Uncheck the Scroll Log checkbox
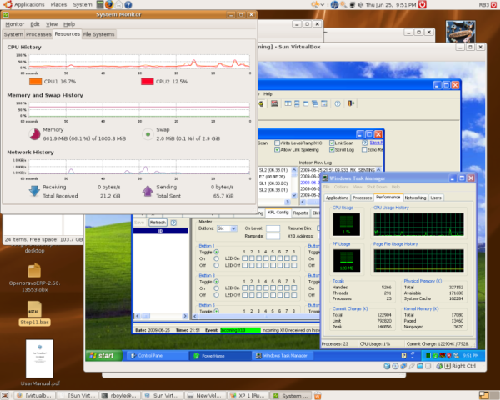Screen dimensions: 500x400 click(x=332, y=150)
